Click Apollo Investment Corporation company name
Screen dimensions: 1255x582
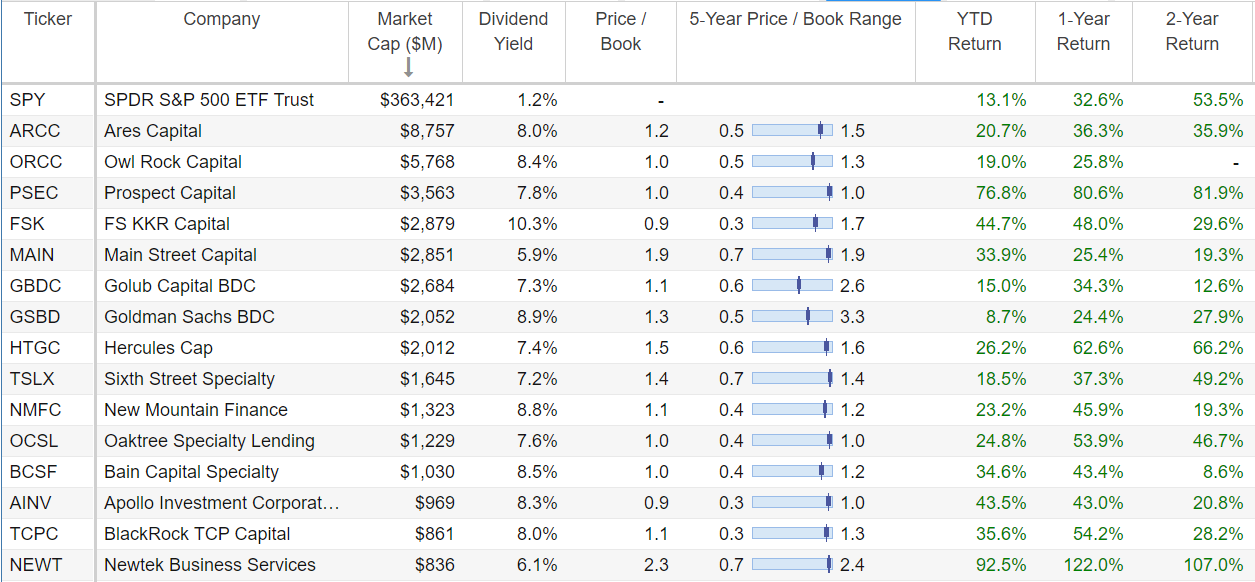(x=221, y=503)
